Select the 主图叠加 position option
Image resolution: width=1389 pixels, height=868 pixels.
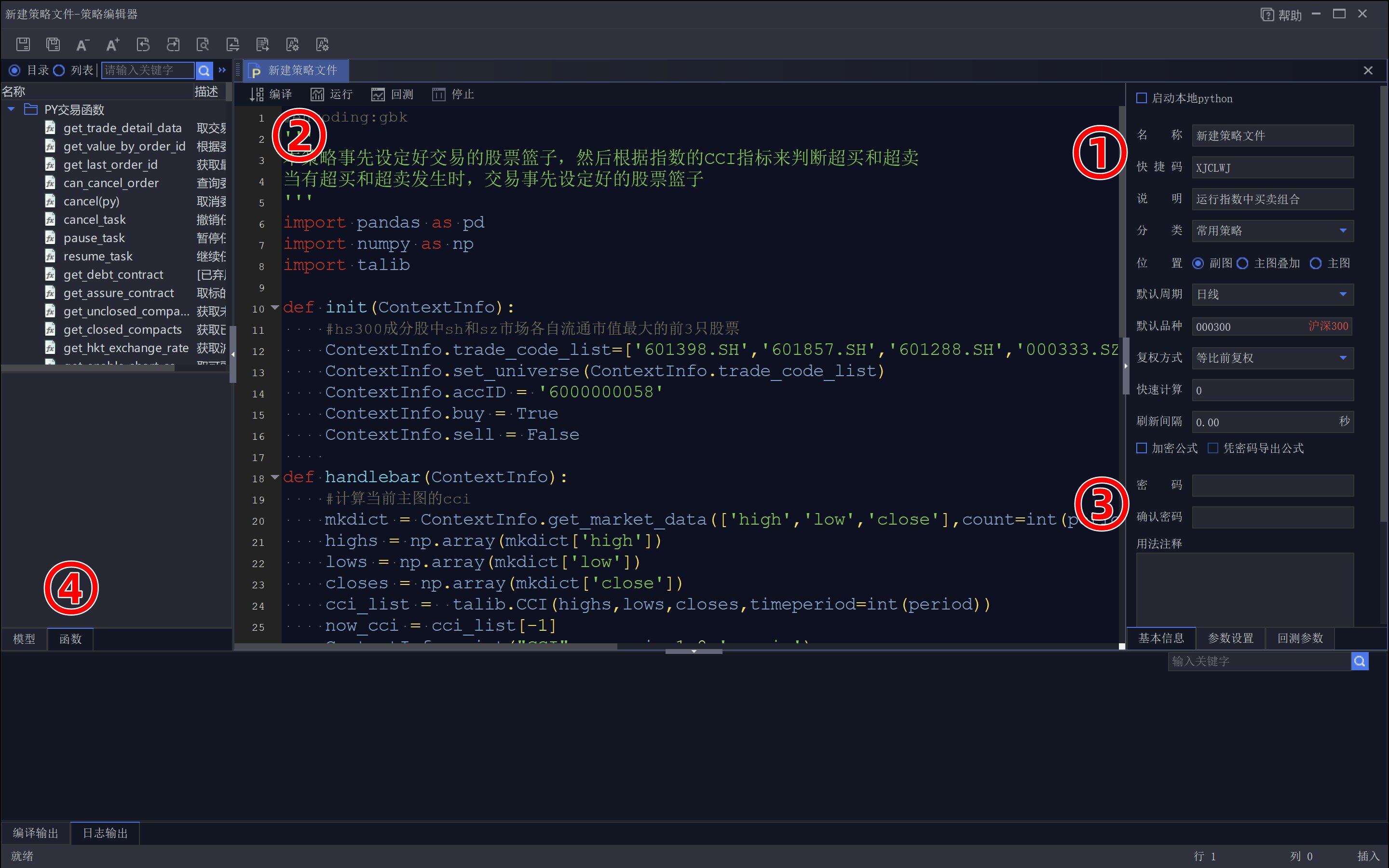click(x=1243, y=263)
